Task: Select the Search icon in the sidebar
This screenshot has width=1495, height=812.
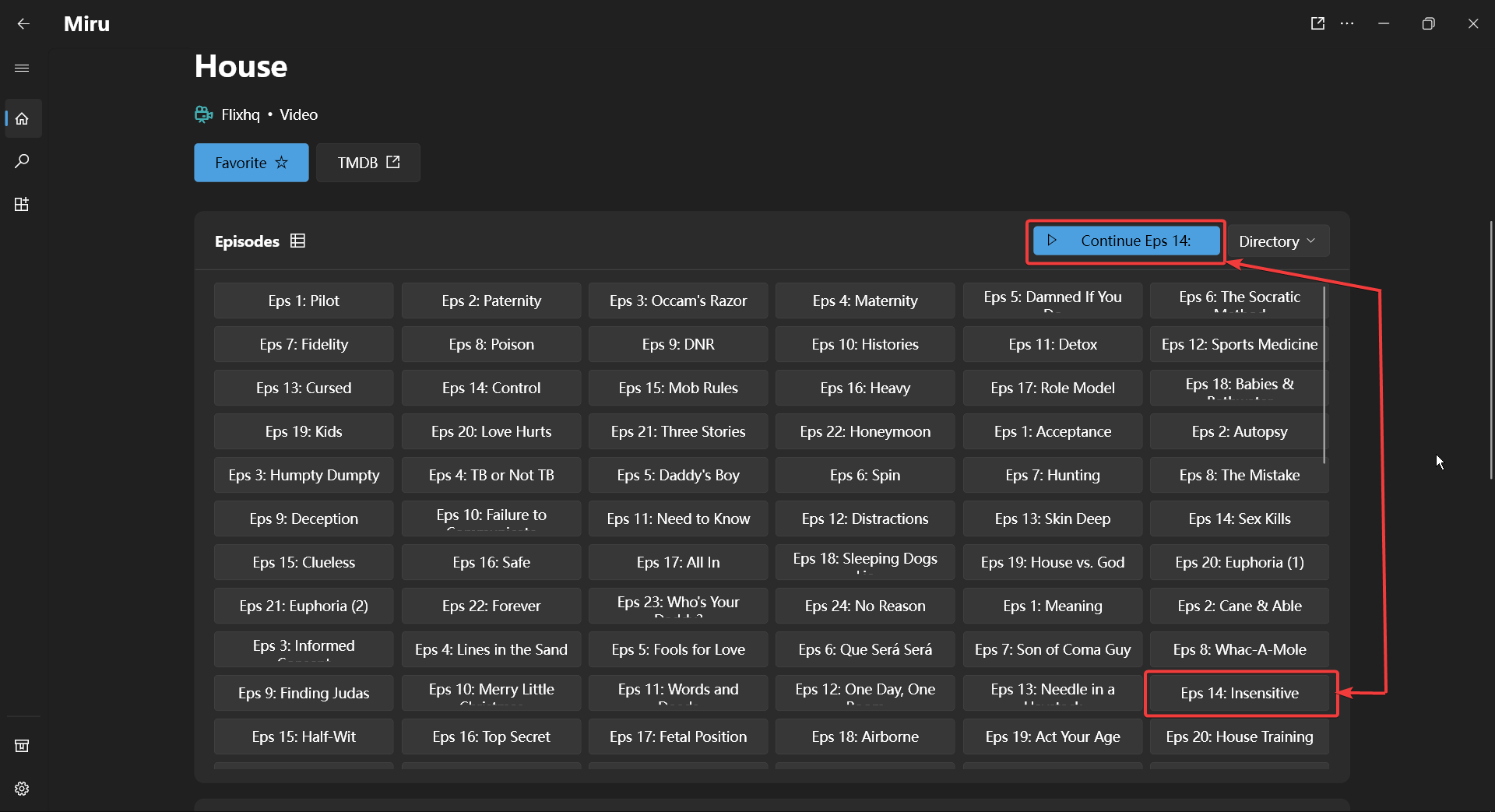Action: point(23,161)
